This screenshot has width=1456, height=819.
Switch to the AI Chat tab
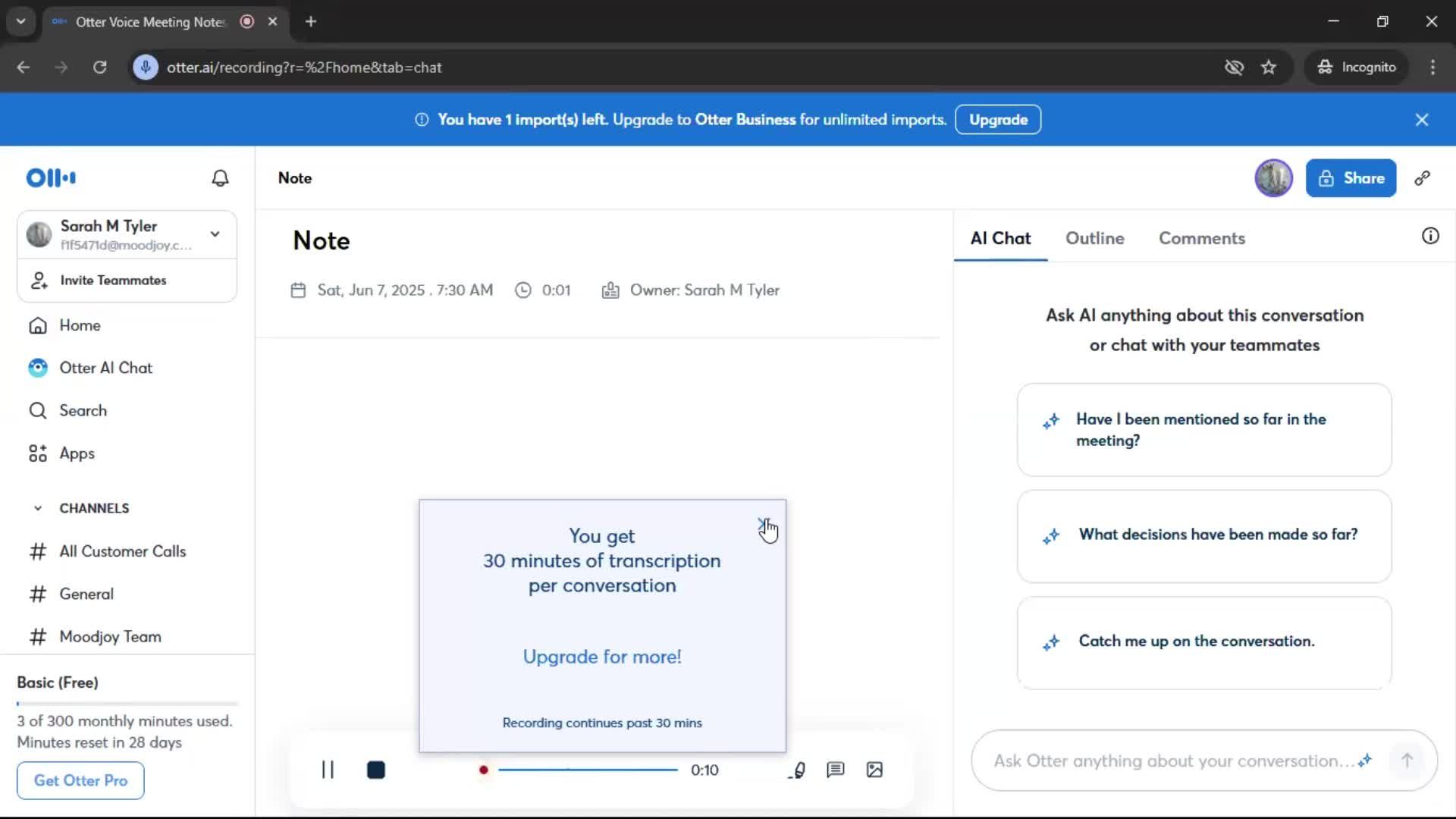coord(1000,238)
